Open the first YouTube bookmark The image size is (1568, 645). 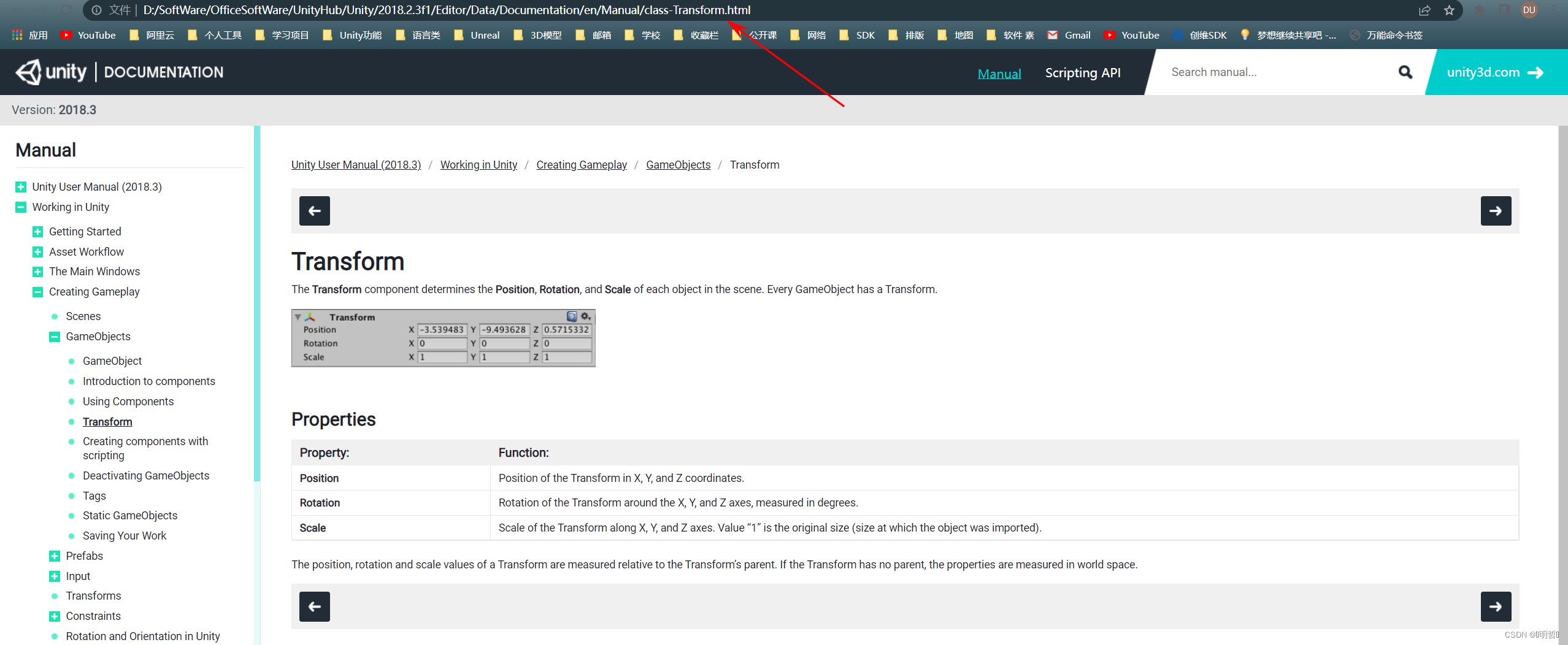pyautogui.click(x=88, y=35)
